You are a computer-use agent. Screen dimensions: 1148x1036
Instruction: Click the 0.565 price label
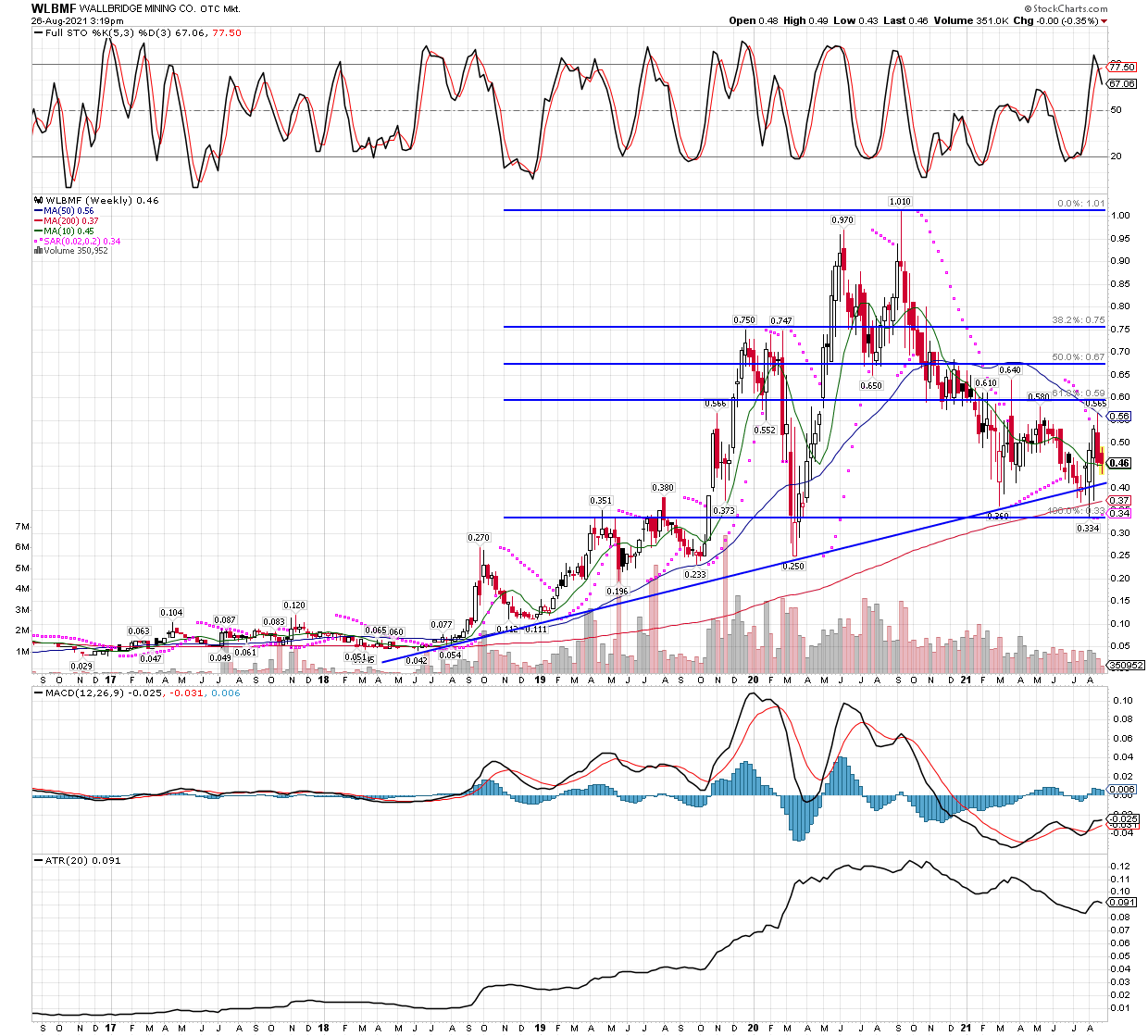tap(1095, 404)
